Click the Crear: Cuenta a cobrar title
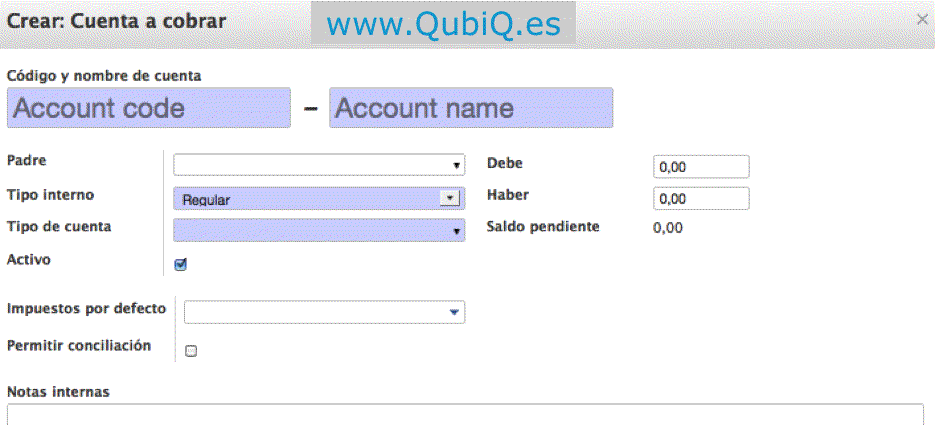Screen dimensions: 935x425 pyautogui.click(x=117, y=20)
